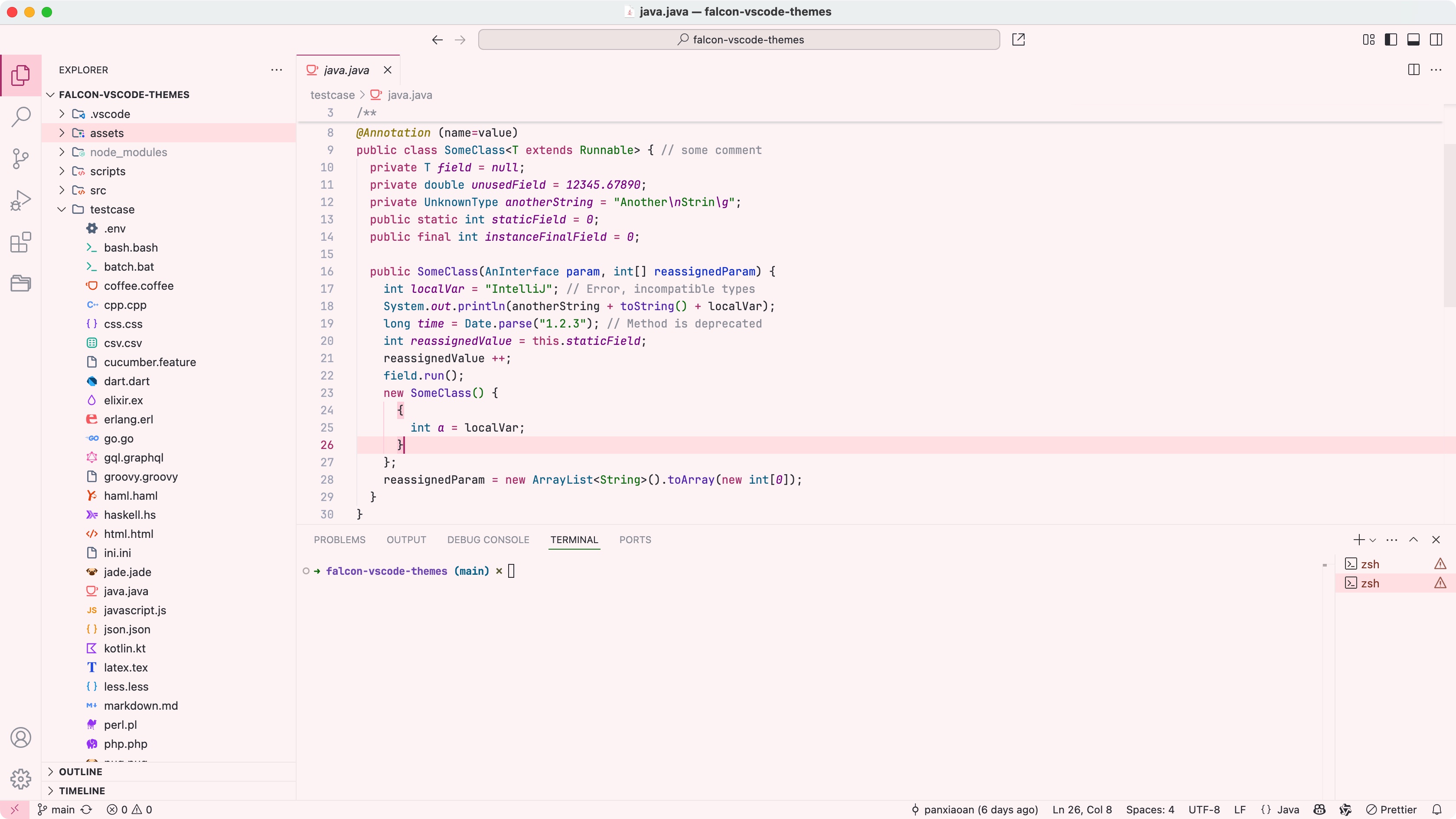Switch to the DEBUG CONSOLE tab

click(488, 540)
